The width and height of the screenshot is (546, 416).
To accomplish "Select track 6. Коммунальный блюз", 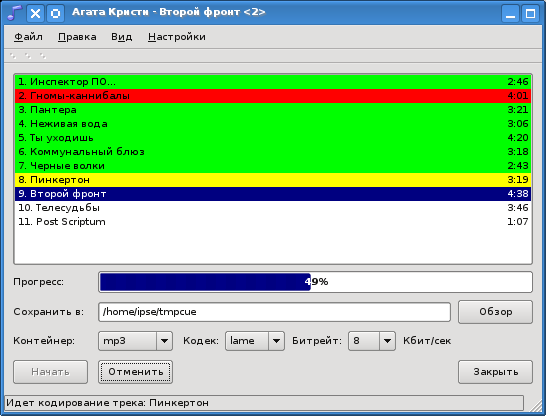I will pos(273,152).
